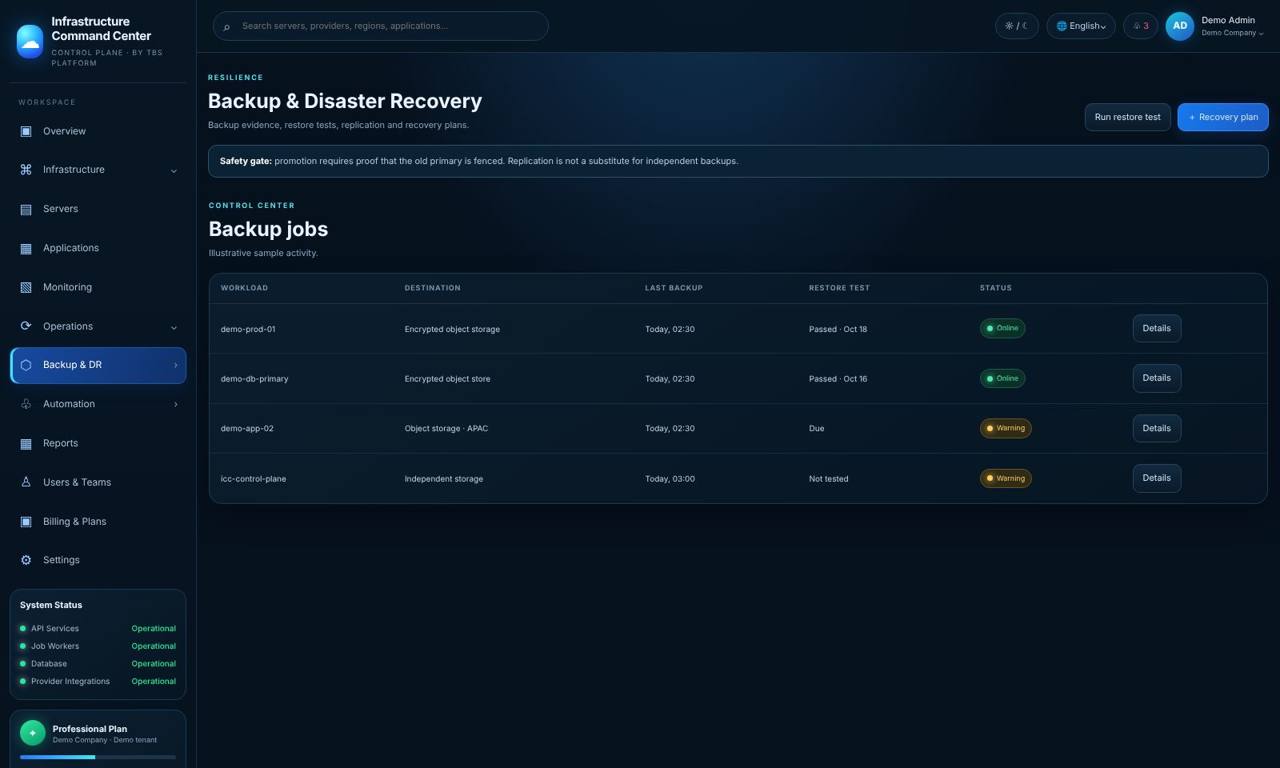
Task: Open the English language dropdown
Action: coord(1081,26)
